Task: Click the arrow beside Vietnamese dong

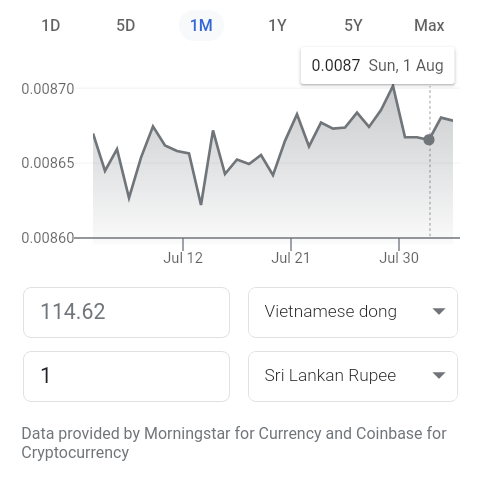Action: point(439,311)
